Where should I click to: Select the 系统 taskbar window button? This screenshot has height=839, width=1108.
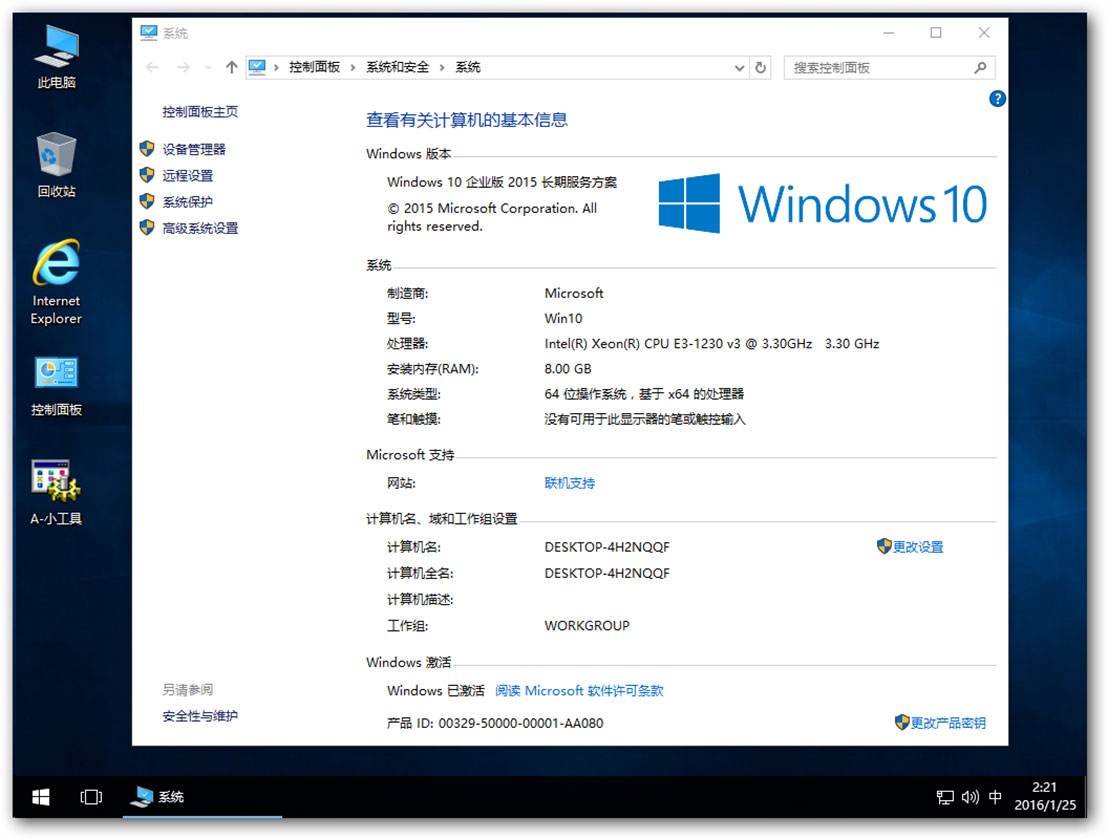pyautogui.click(x=202, y=797)
